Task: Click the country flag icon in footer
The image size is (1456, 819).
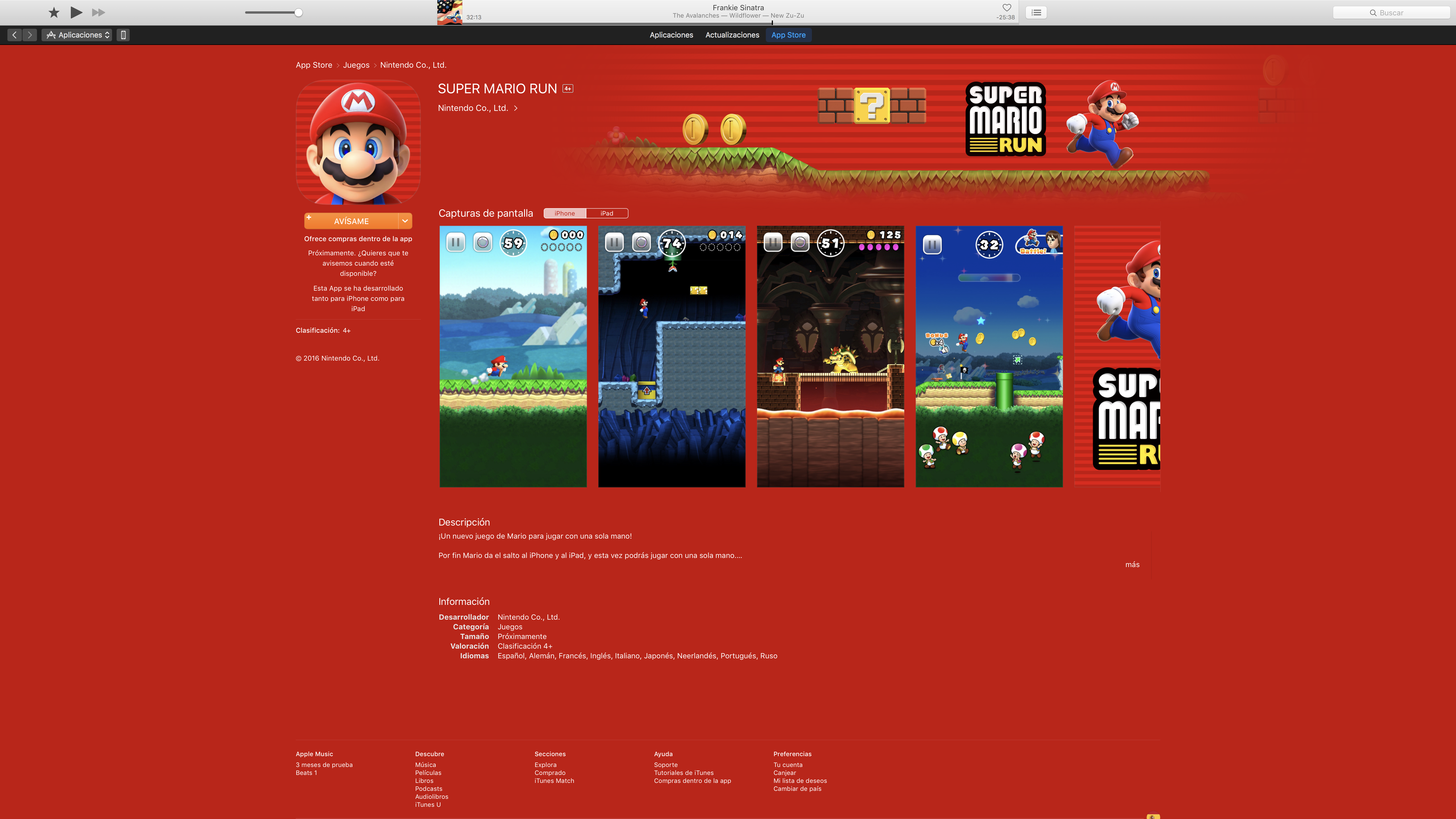Action: (x=1153, y=816)
